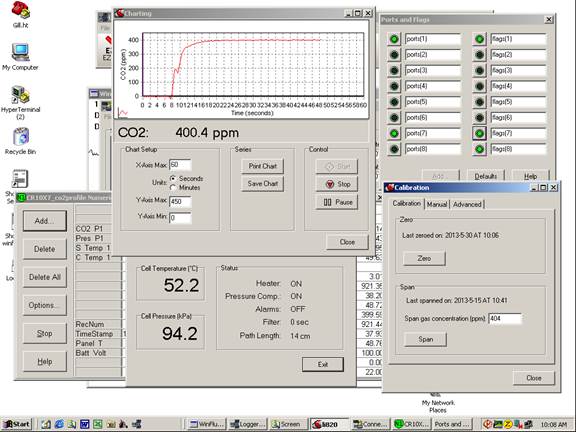Click Save Chart button

[x=262, y=184]
